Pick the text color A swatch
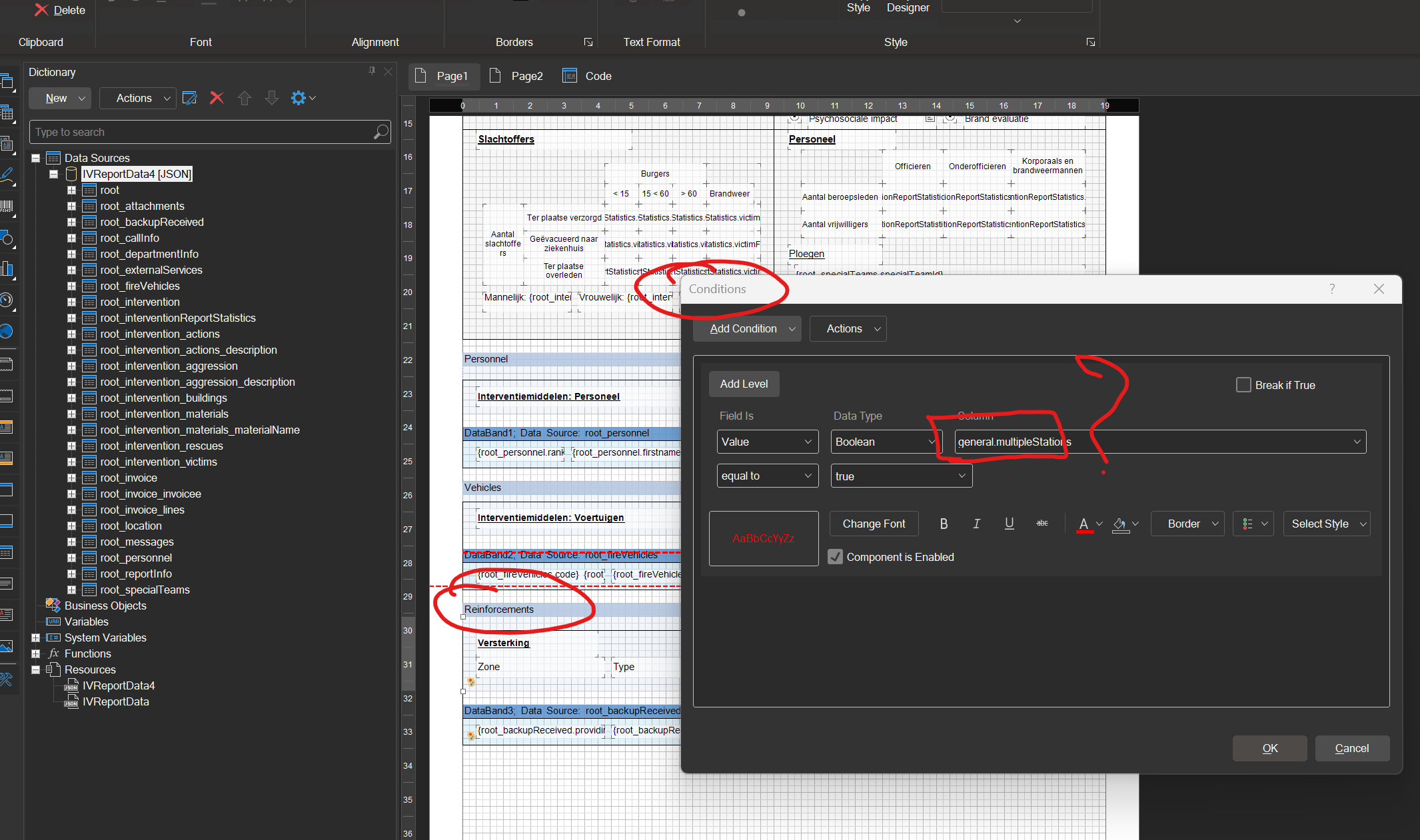1420x840 pixels. coord(1084,524)
